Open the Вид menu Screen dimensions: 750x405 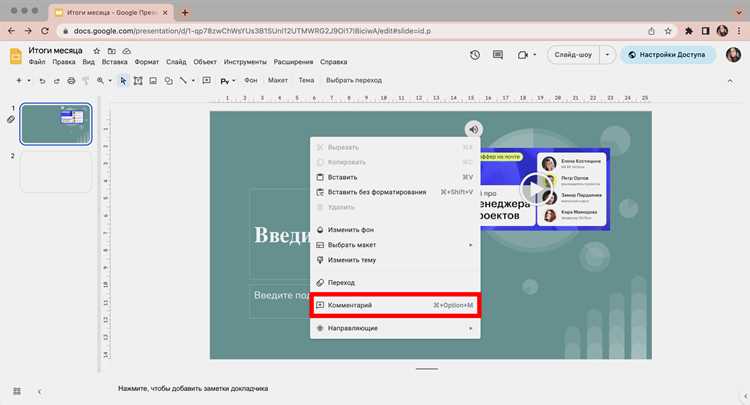[x=88, y=62]
